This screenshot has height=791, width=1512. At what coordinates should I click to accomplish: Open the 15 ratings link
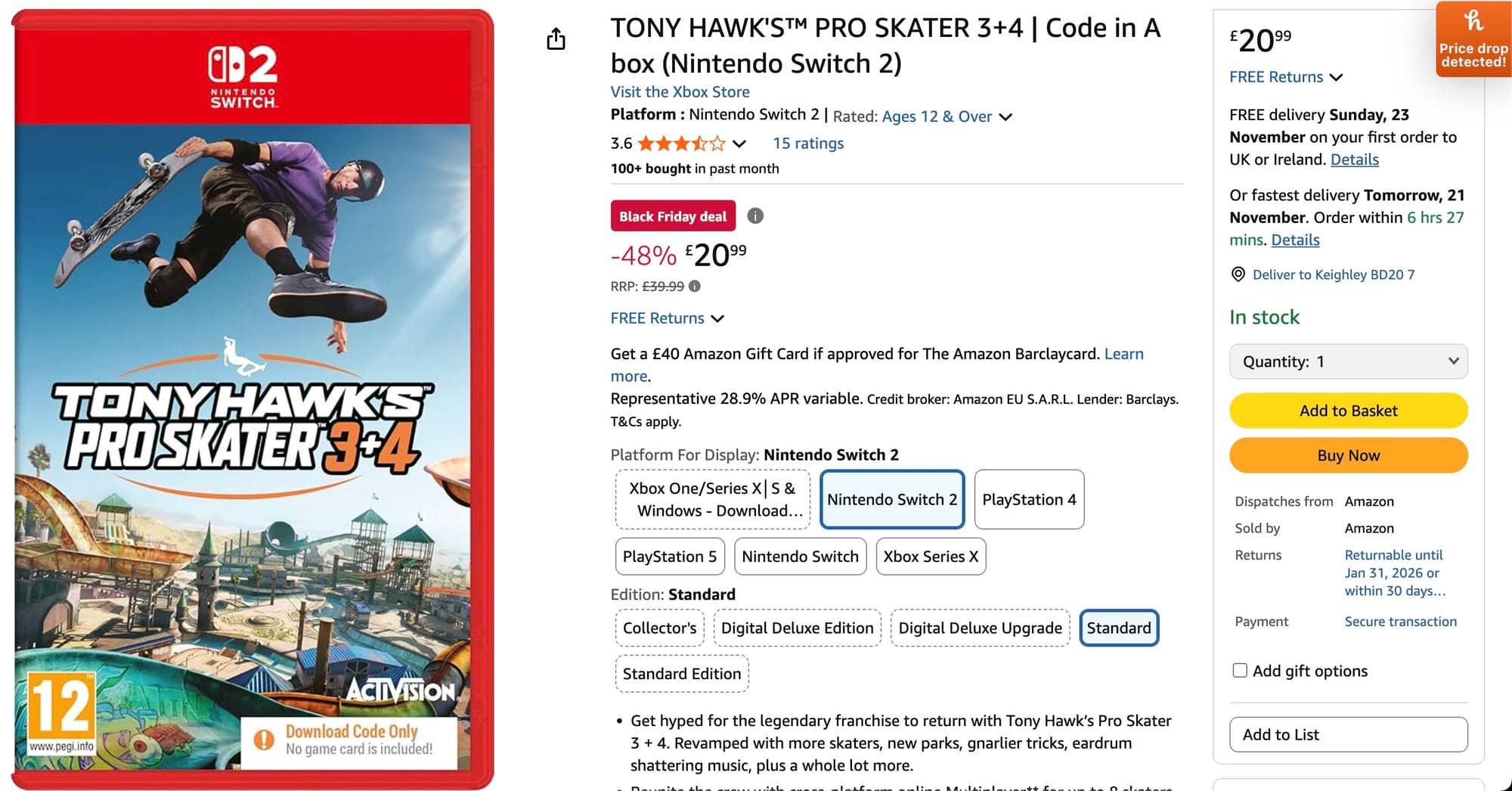pos(807,144)
